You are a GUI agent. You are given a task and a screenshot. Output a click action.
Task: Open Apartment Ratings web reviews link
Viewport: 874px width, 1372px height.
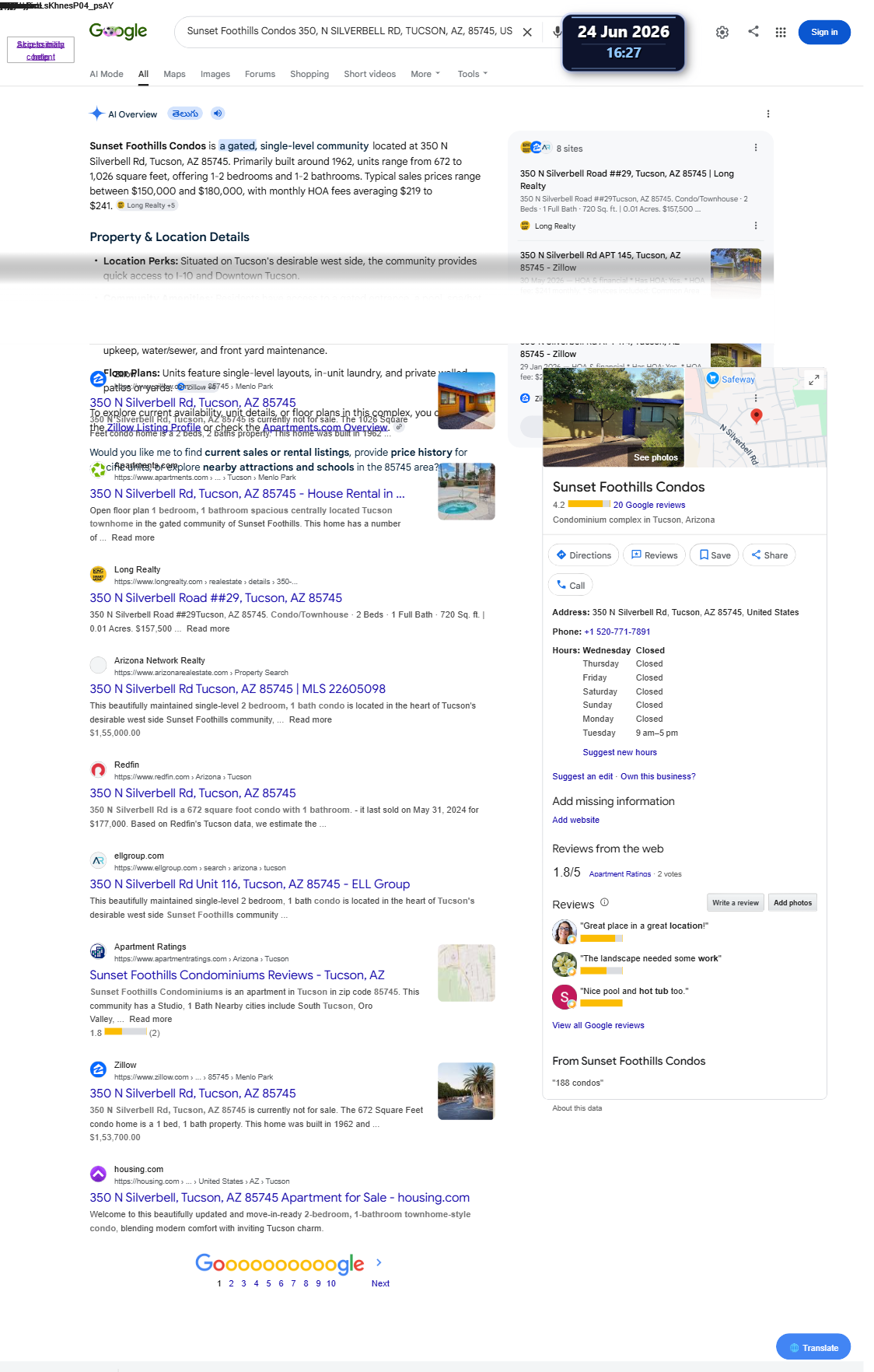[x=620, y=874]
